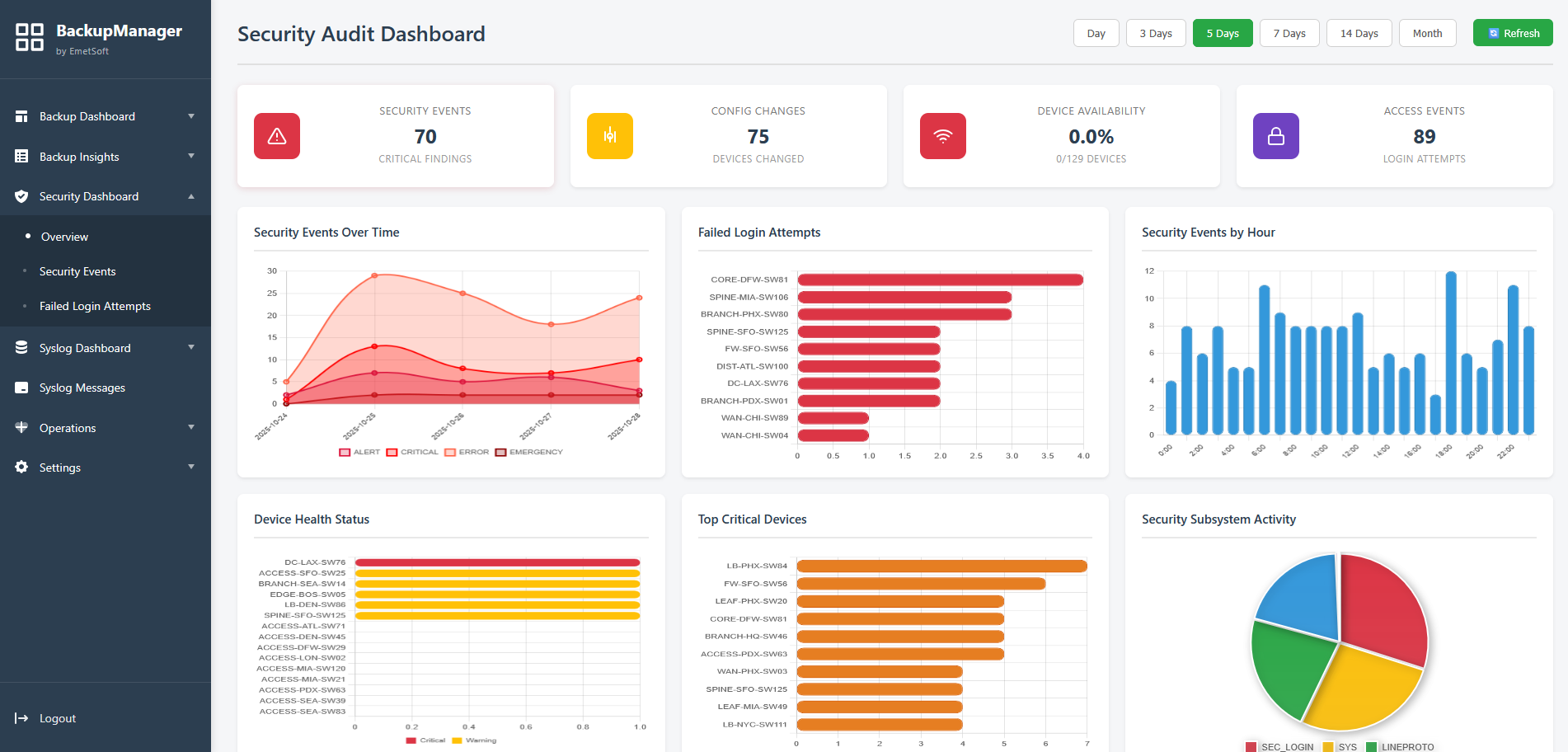This screenshot has height=752, width=1568.
Task: Open the Security Events page from sidebar
Action: click(77, 271)
